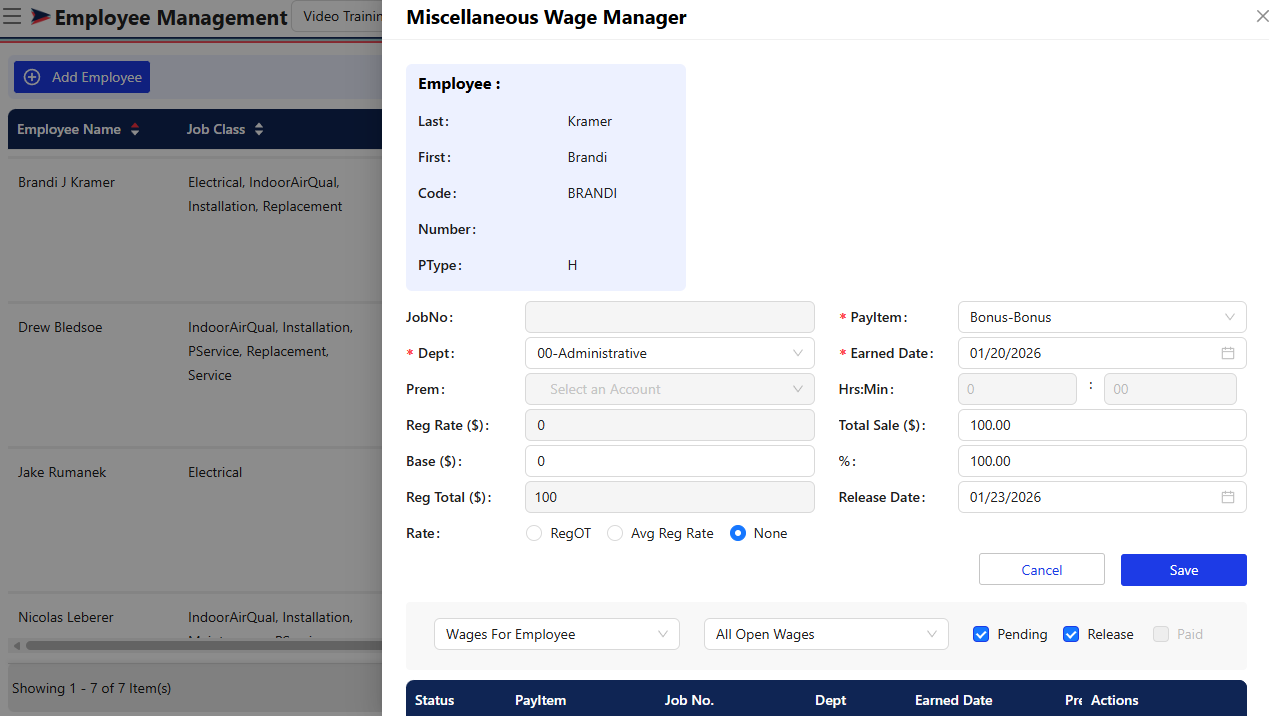Open the Wages For Employee dropdown
1269x718 pixels.
pyautogui.click(x=556, y=634)
